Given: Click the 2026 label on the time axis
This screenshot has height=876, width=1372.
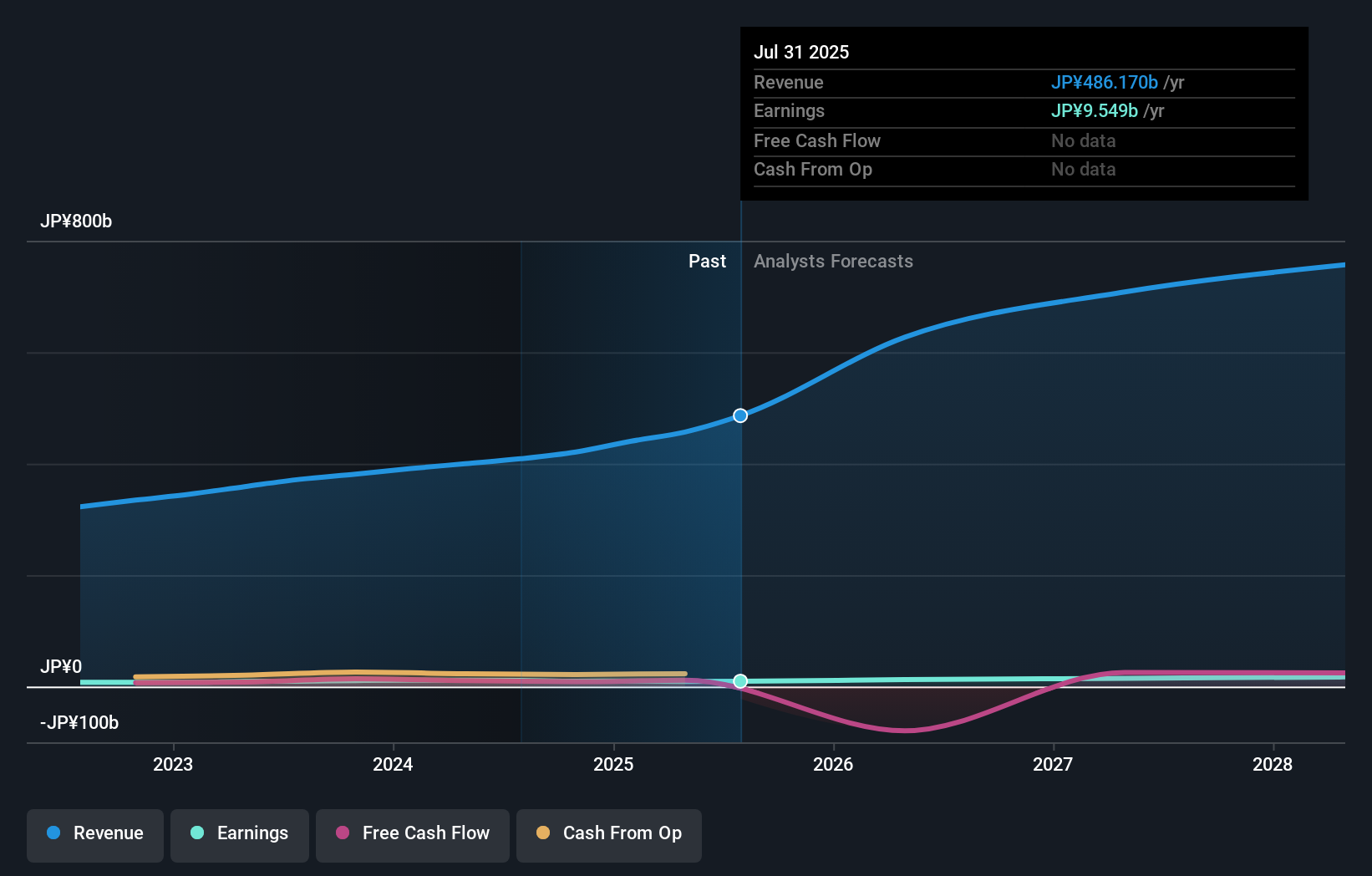Looking at the screenshot, I should tap(832, 764).
